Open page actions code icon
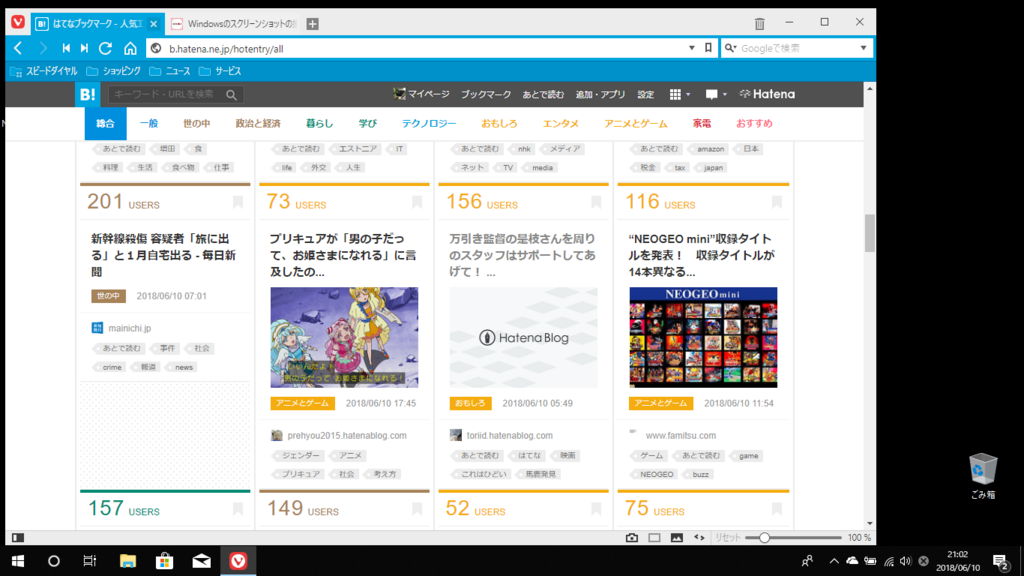Screen dimensions: 1024x576 (699, 537)
